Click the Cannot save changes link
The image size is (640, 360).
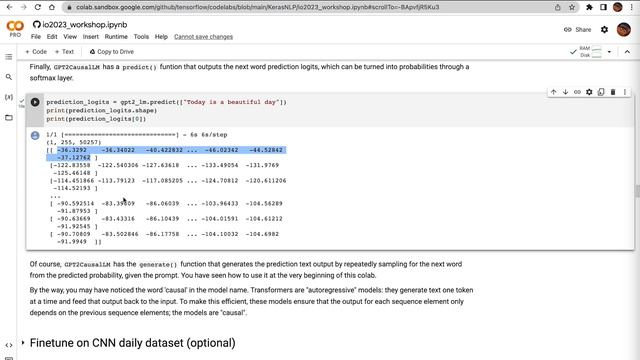[203, 37]
